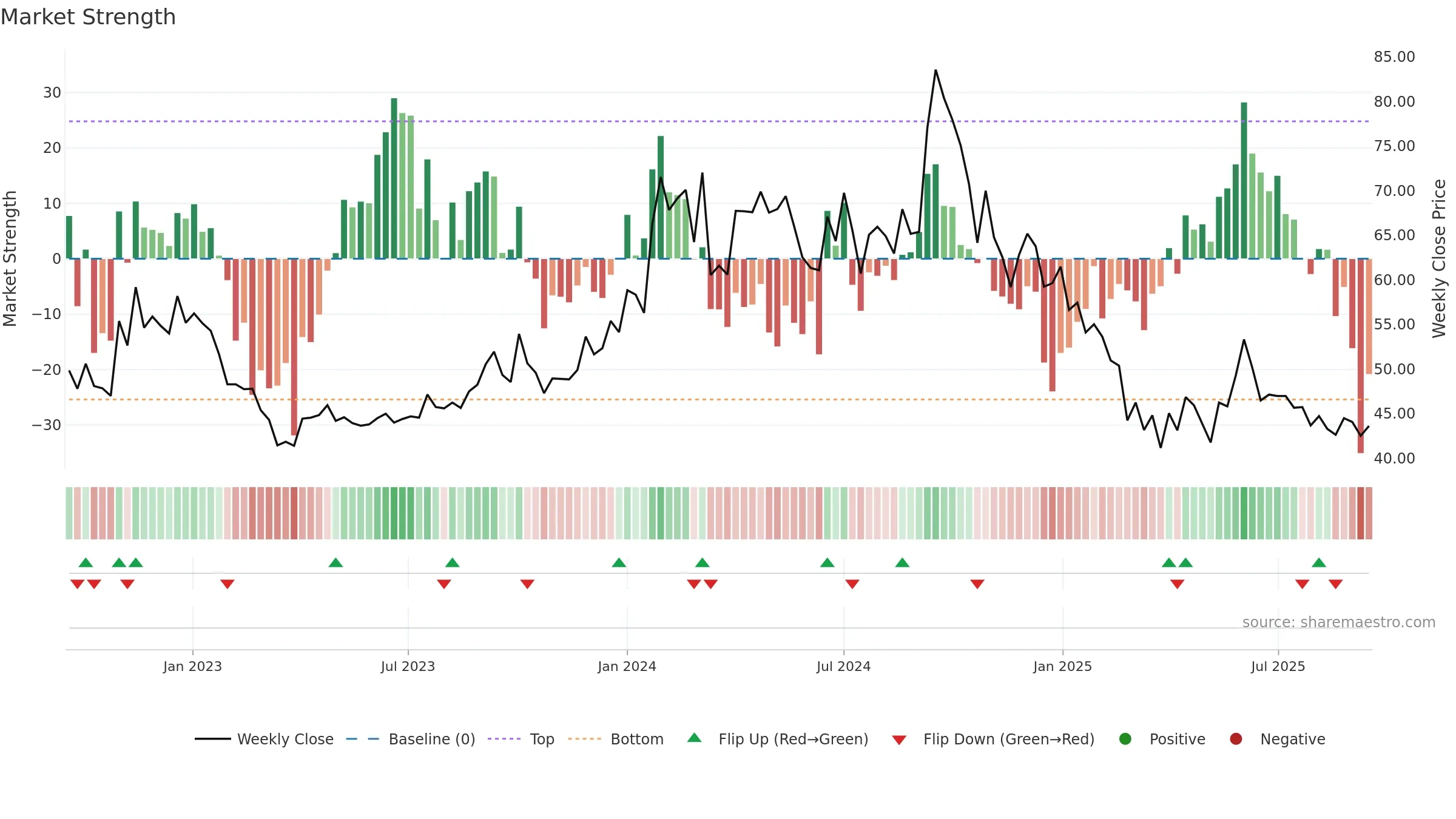
Task: Toggle the Top legend entry
Action: pos(521,739)
